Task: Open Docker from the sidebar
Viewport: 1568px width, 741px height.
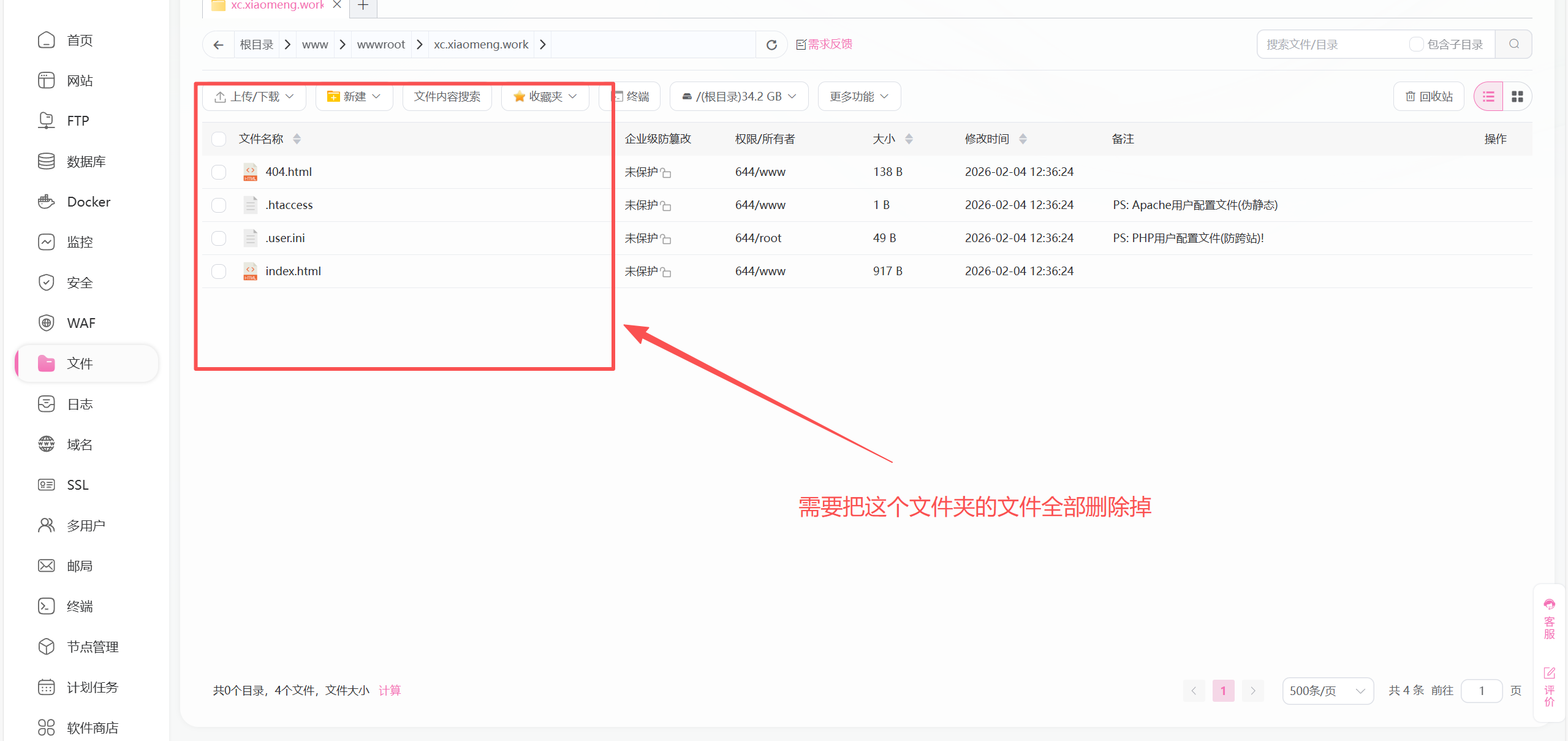Action: [x=88, y=202]
